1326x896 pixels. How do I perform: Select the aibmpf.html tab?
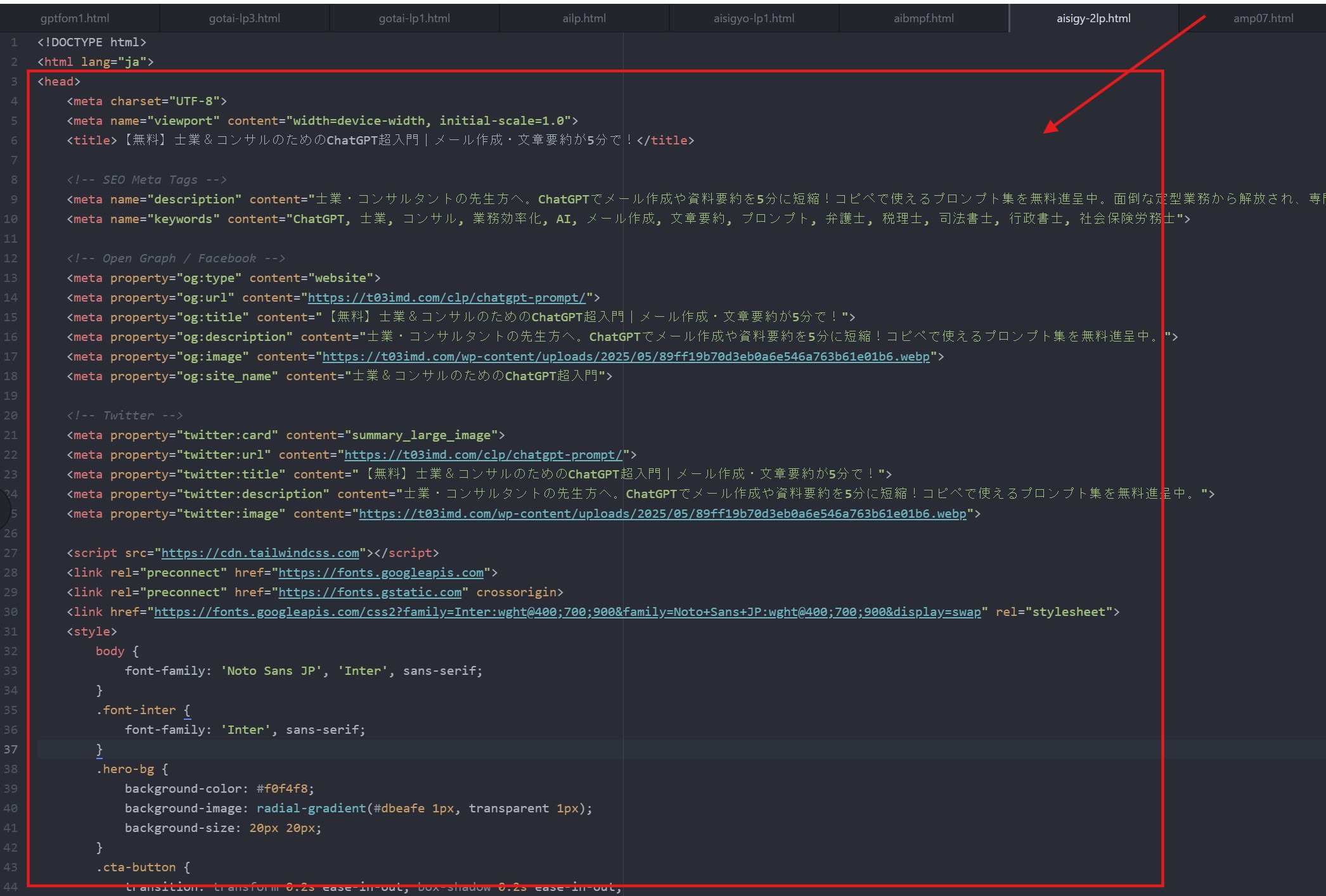(924, 18)
